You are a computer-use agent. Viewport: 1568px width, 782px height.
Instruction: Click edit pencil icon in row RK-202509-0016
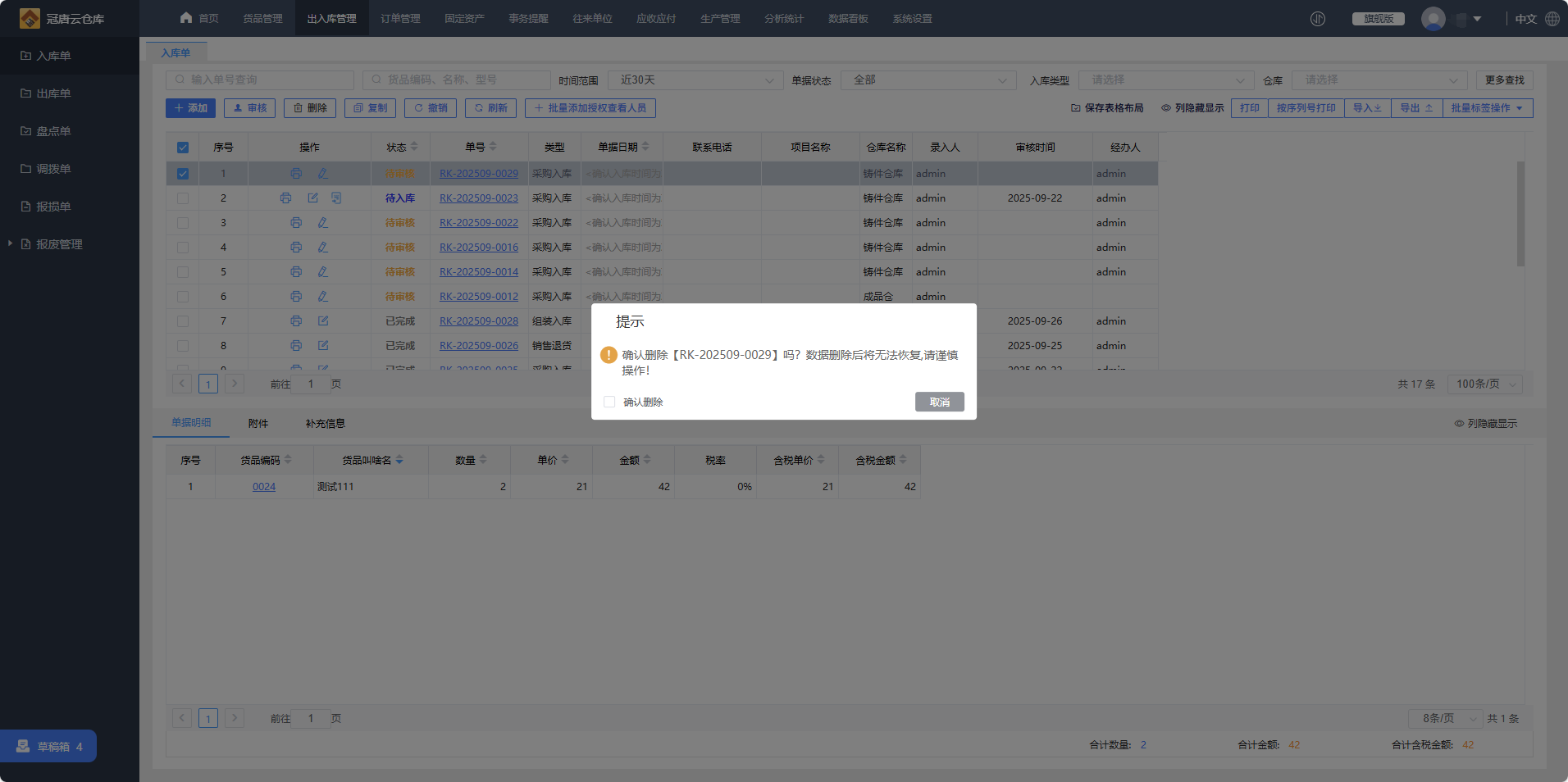click(323, 248)
